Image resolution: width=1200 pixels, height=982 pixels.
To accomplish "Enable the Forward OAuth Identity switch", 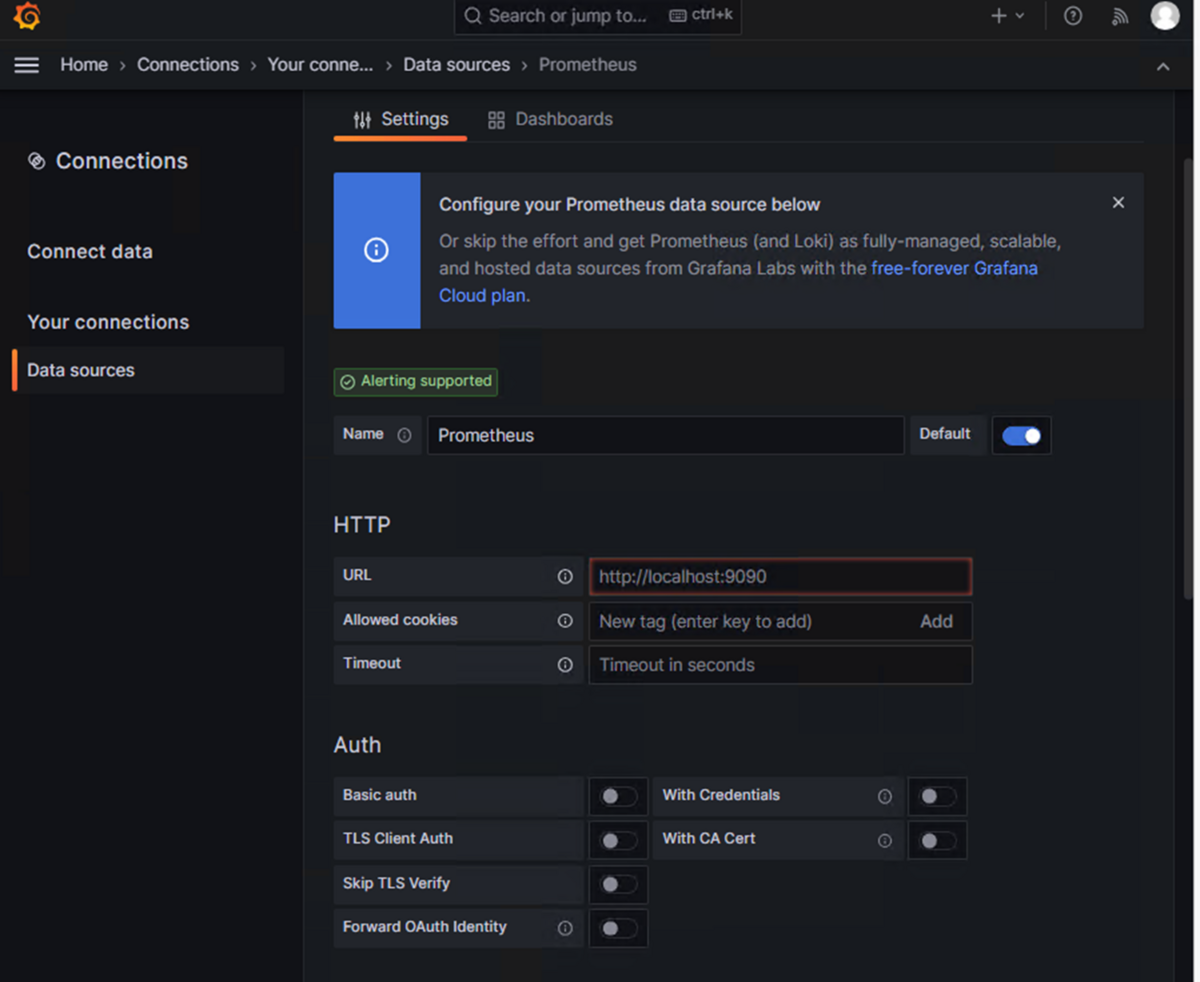I will pyautogui.click(x=618, y=929).
